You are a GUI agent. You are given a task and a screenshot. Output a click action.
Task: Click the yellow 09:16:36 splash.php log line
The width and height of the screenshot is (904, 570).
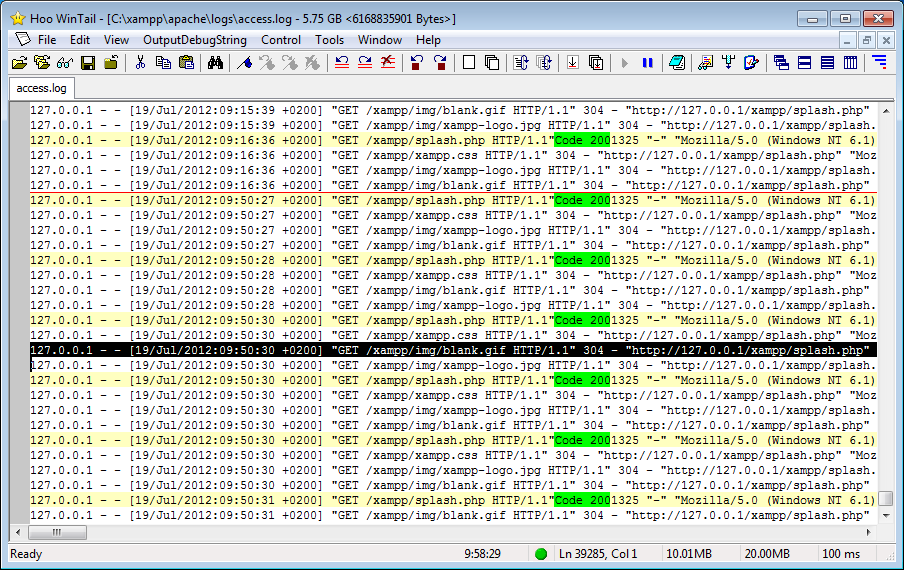pos(453,140)
